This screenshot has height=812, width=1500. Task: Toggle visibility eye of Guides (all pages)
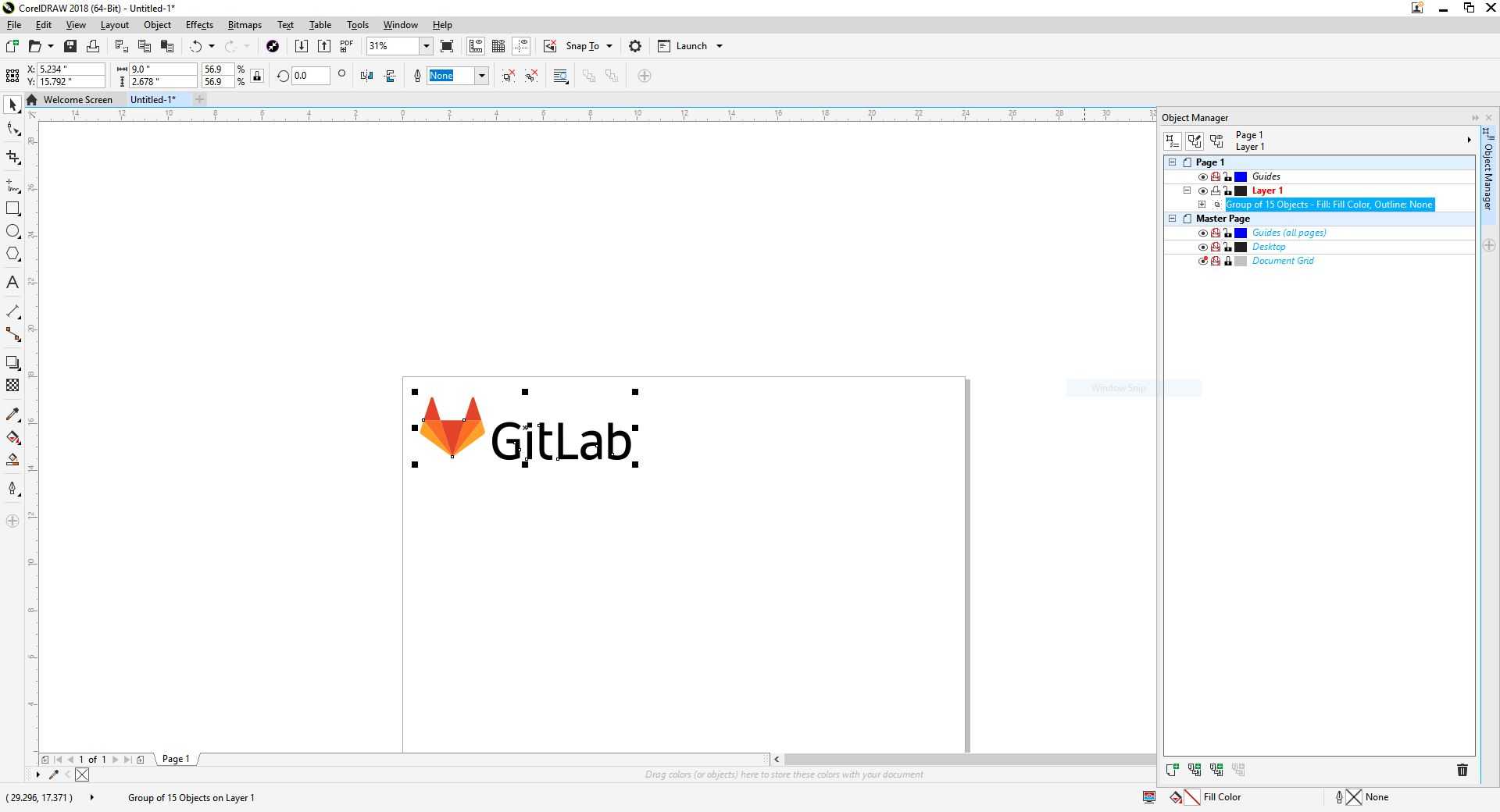(1203, 233)
